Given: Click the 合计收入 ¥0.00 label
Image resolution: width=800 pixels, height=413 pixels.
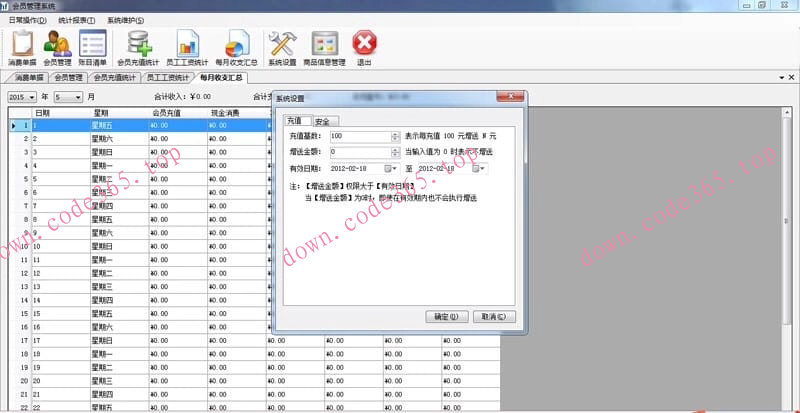Looking at the screenshot, I should [x=182, y=97].
